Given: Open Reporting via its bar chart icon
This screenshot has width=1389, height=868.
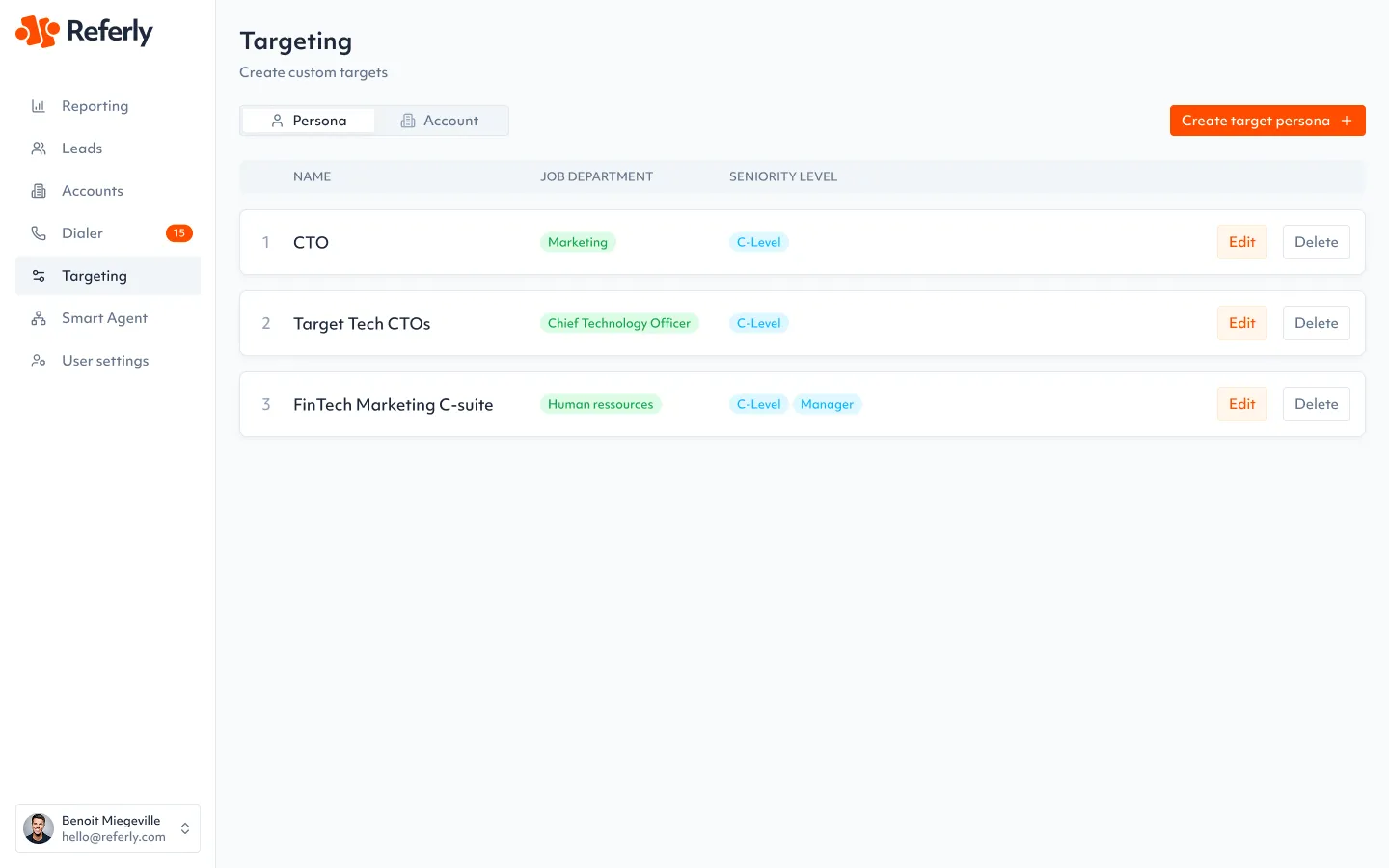Looking at the screenshot, I should 39,106.
